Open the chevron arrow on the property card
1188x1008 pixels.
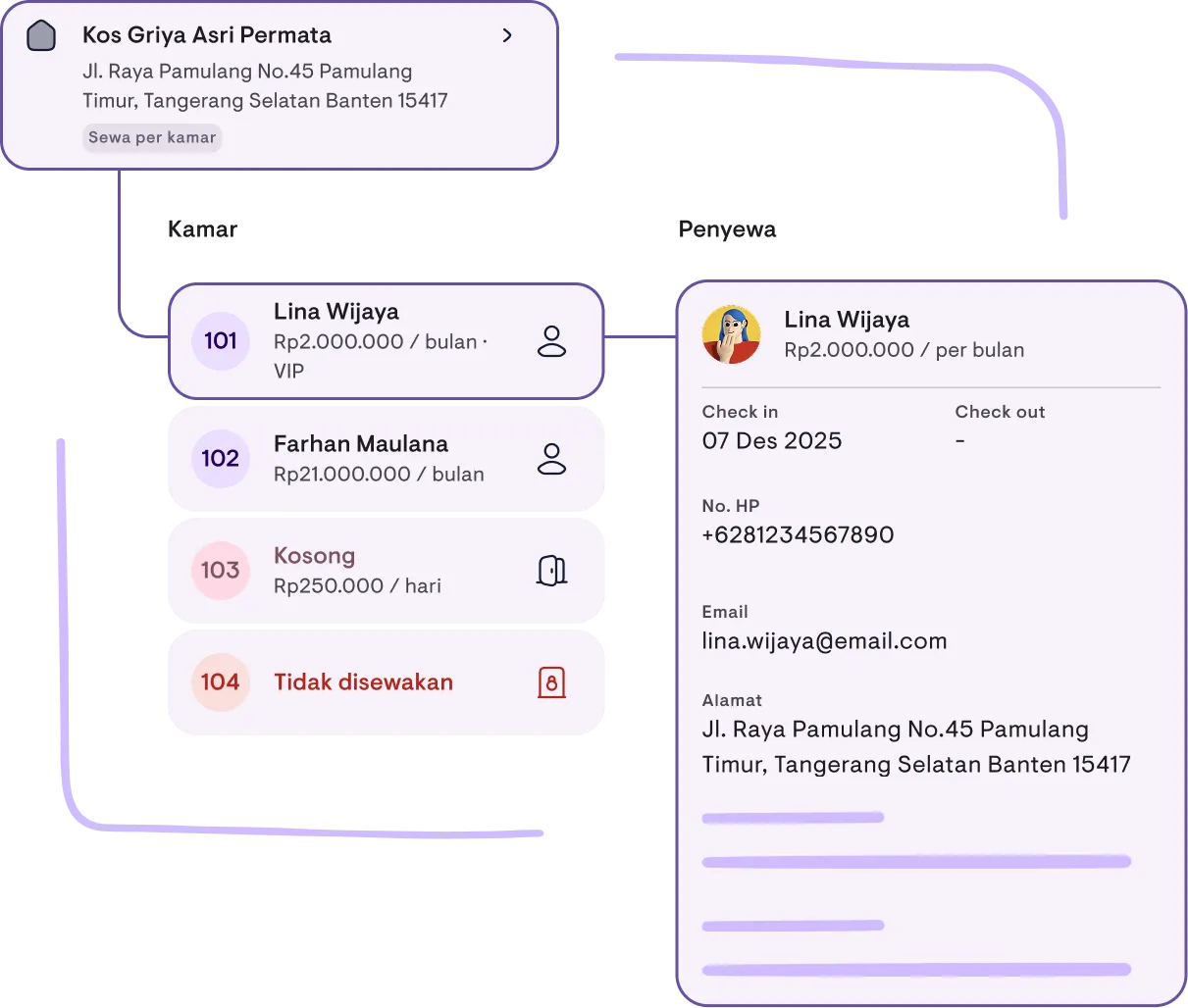[507, 35]
